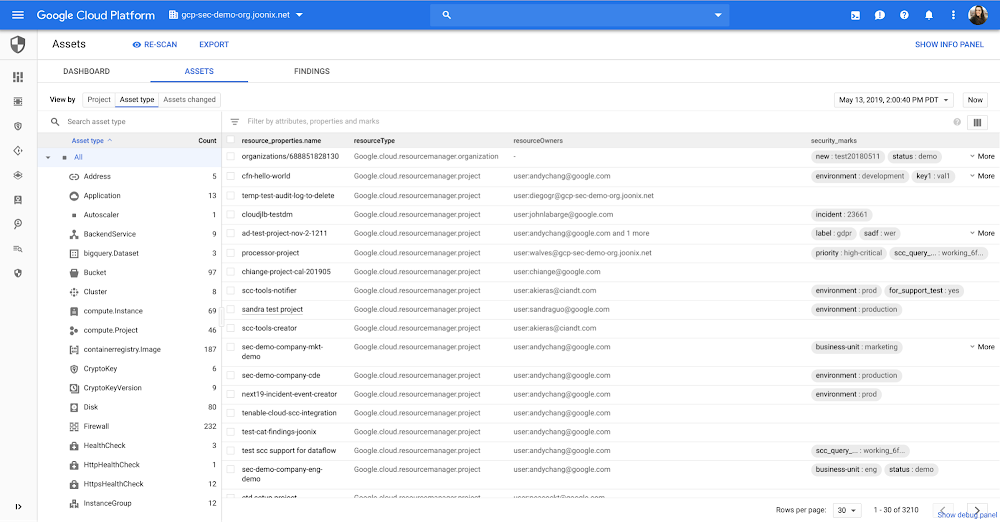Select the bigquery.Dataset asset icon
Screen dimensions: 1000x522
click(x=74, y=253)
